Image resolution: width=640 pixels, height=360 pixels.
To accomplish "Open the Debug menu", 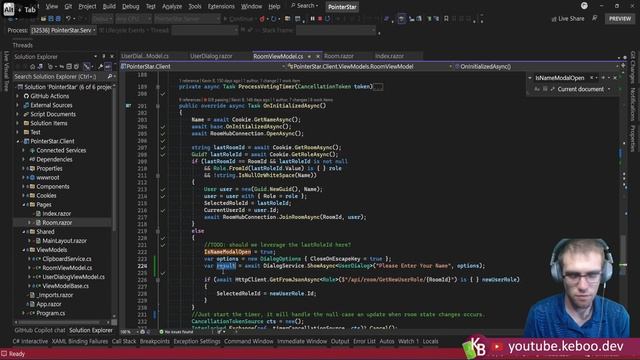I will pos(131,7).
